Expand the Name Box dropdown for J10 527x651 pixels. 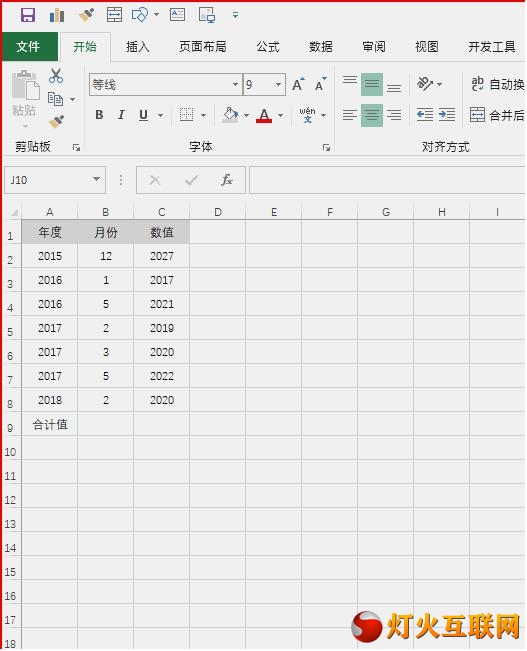pyautogui.click(x=96, y=180)
